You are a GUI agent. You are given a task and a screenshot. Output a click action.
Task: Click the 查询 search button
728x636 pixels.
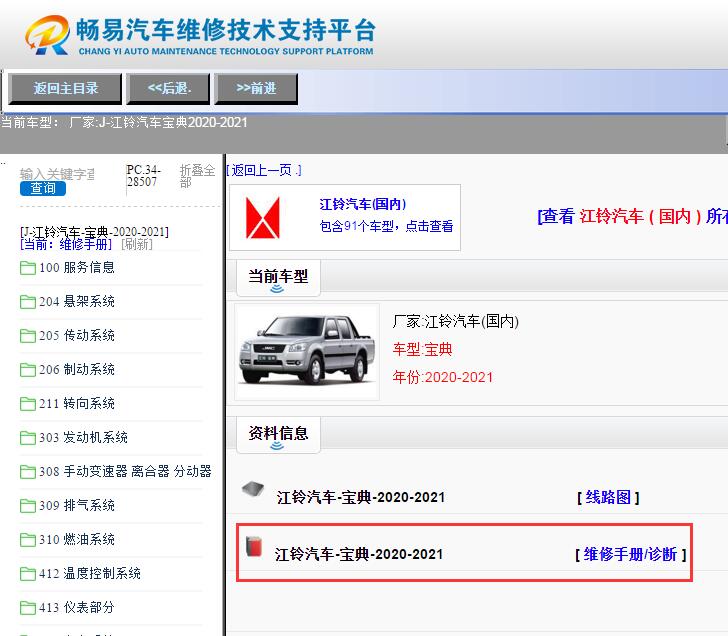[43, 188]
